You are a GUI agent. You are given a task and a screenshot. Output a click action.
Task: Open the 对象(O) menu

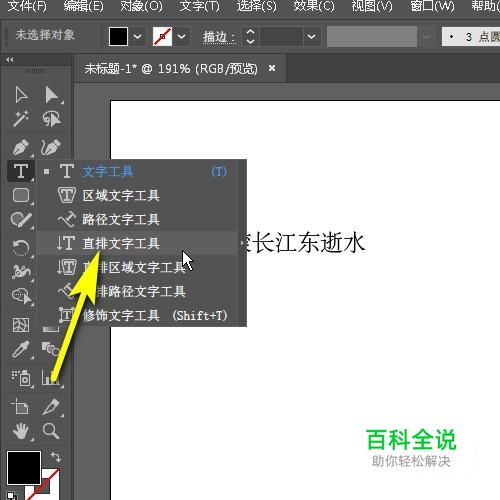pos(141,6)
